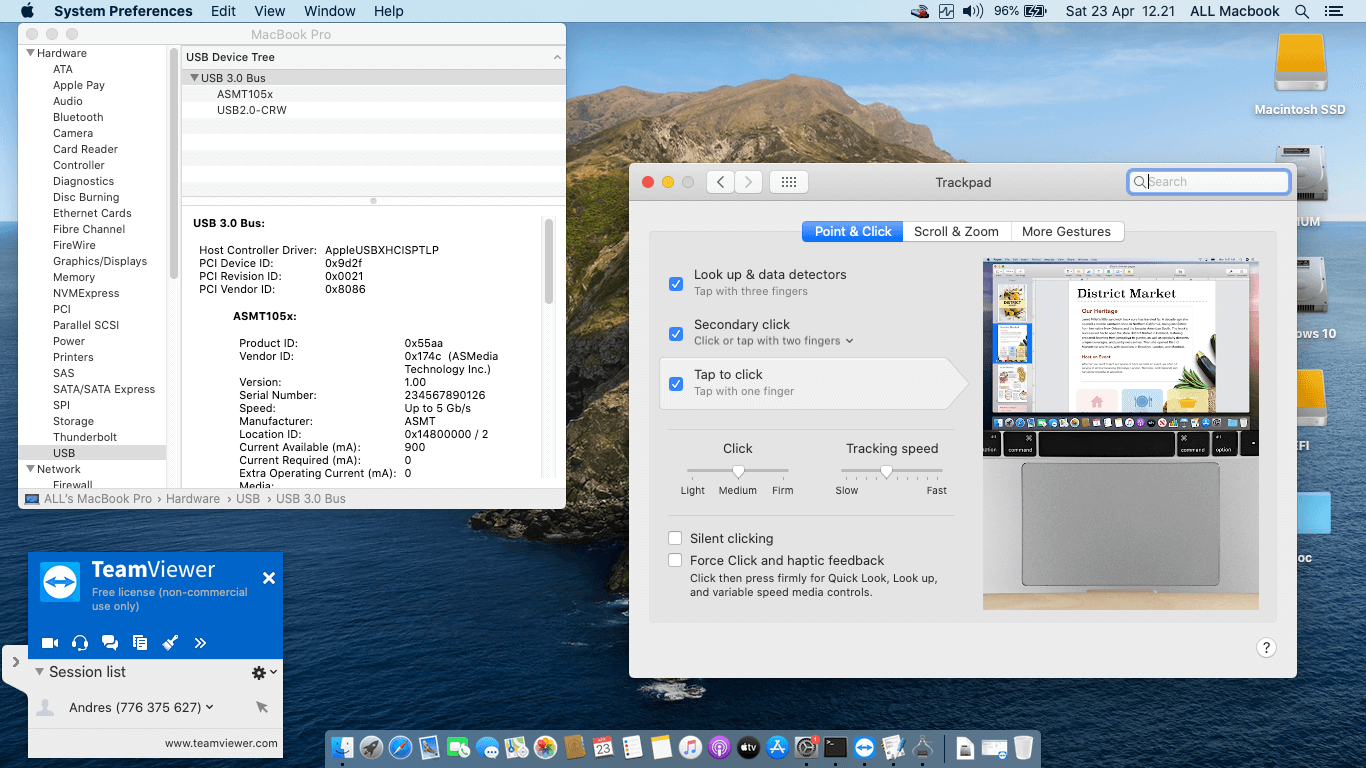Disable Tap to click checkbox
This screenshot has height=768, width=1366.
[x=676, y=383]
